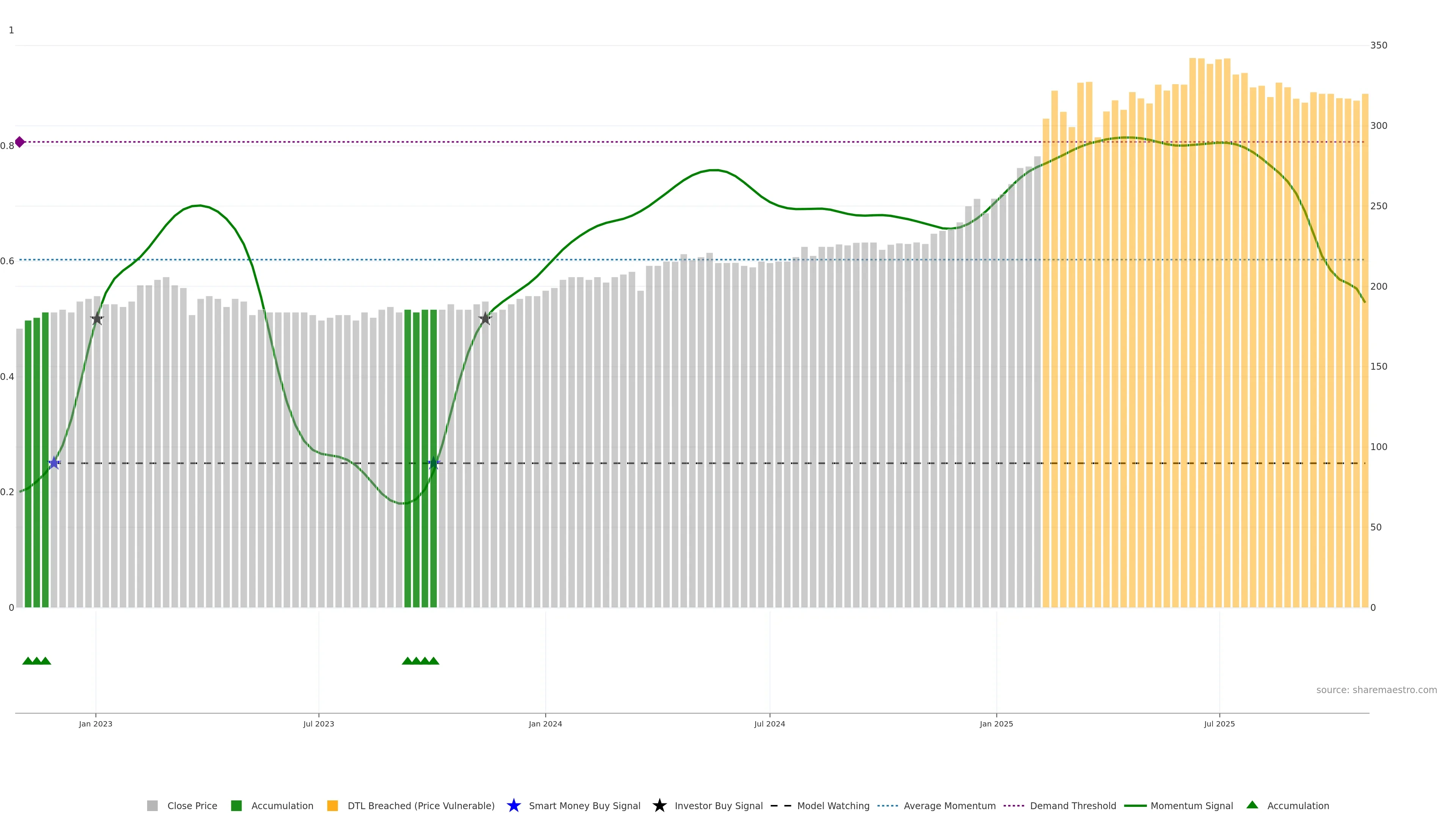Click the blue star near late 2022
This screenshot has width=1456, height=819.
(x=54, y=463)
